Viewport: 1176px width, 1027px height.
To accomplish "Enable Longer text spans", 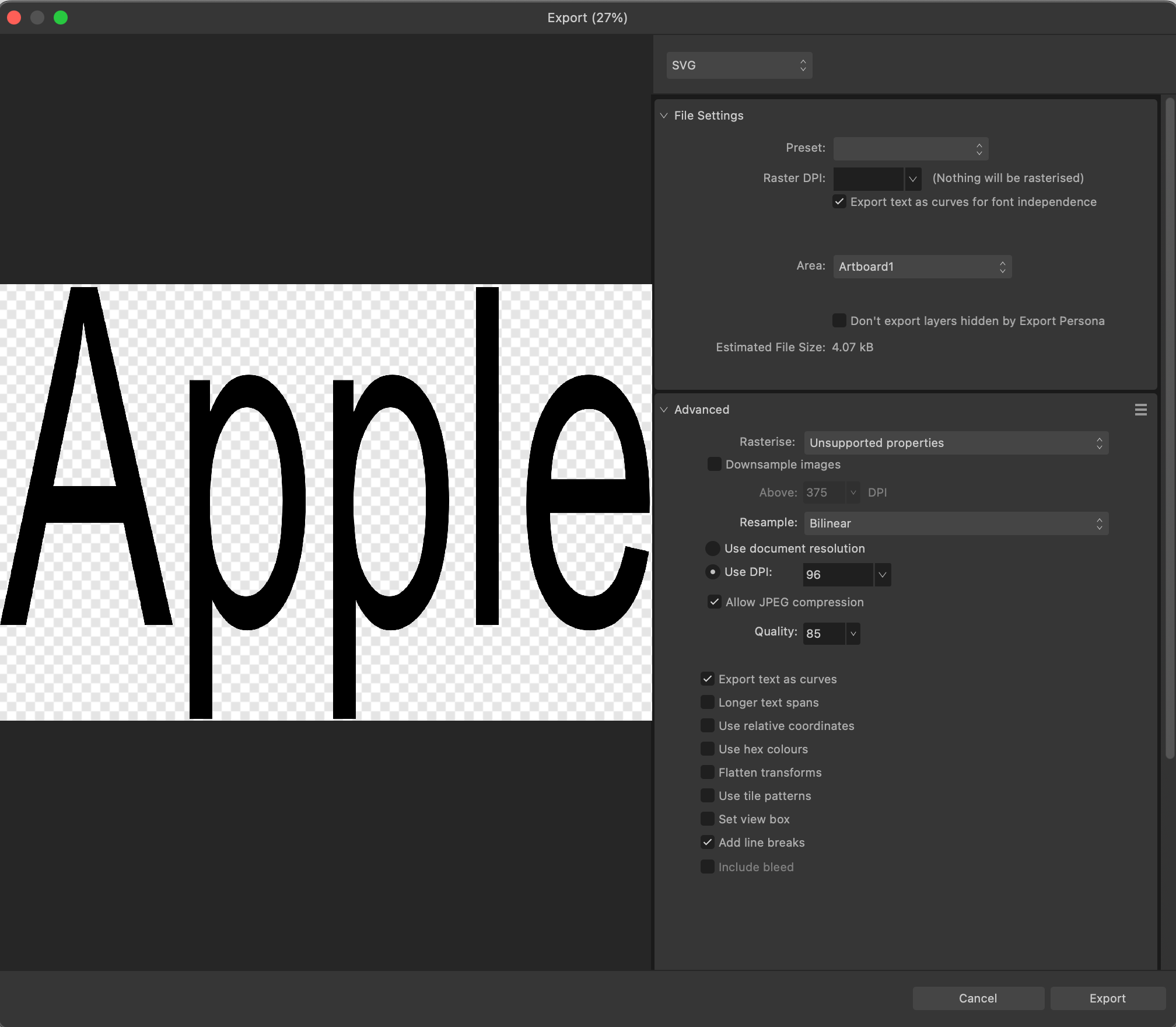I will [708, 702].
